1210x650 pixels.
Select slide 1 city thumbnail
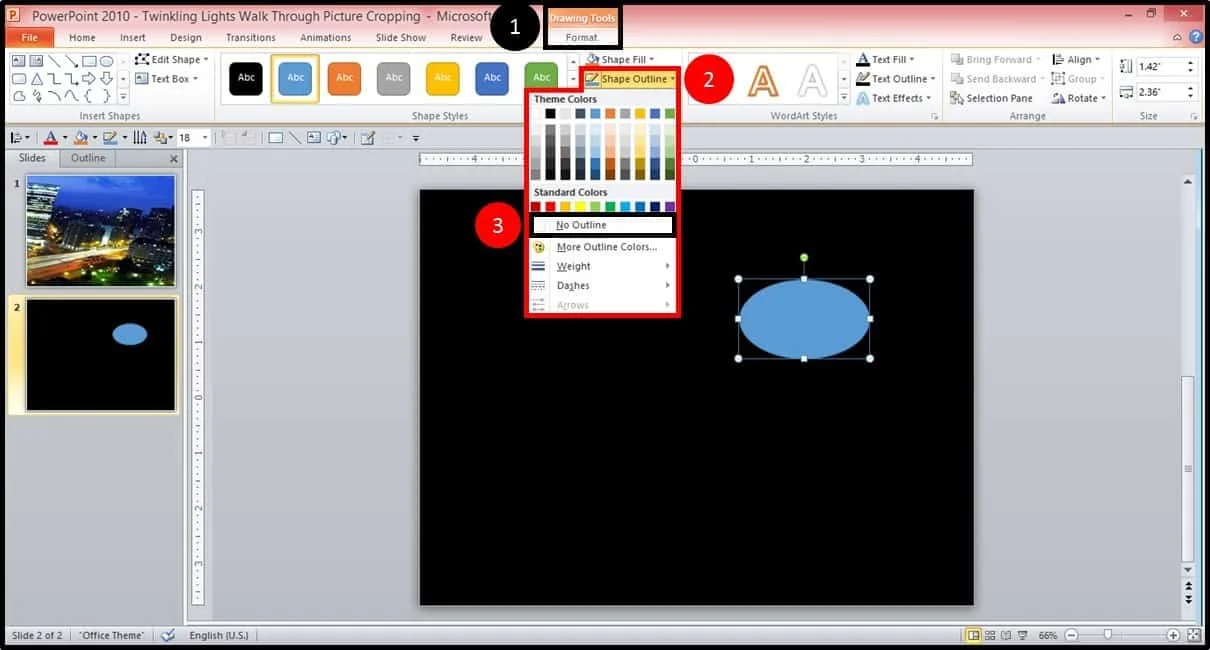pyautogui.click(x=101, y=231)
